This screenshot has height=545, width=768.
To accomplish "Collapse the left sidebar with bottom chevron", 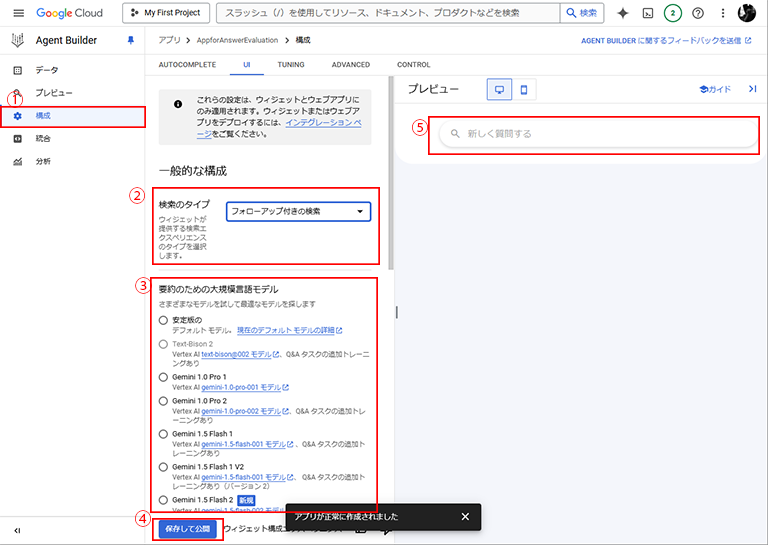I will click(17, 530).
